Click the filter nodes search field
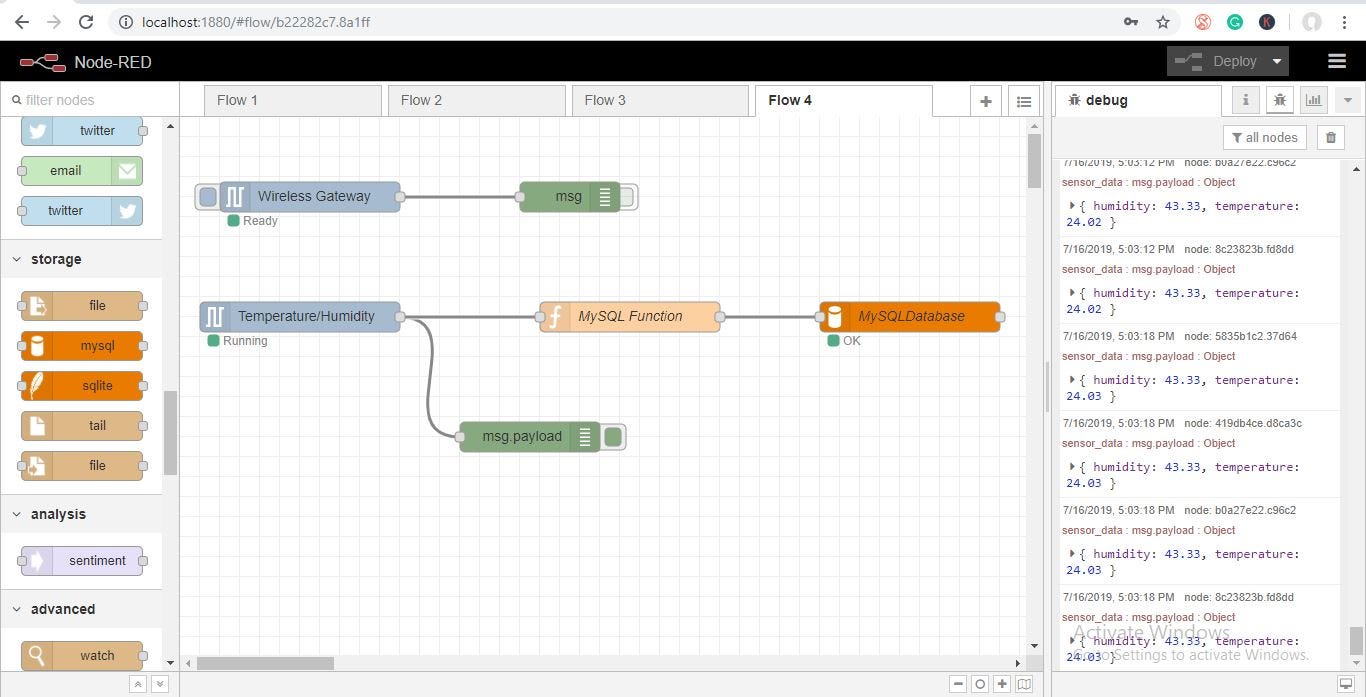Screen dimensions: 1366x697 click(x=90, y=99)
